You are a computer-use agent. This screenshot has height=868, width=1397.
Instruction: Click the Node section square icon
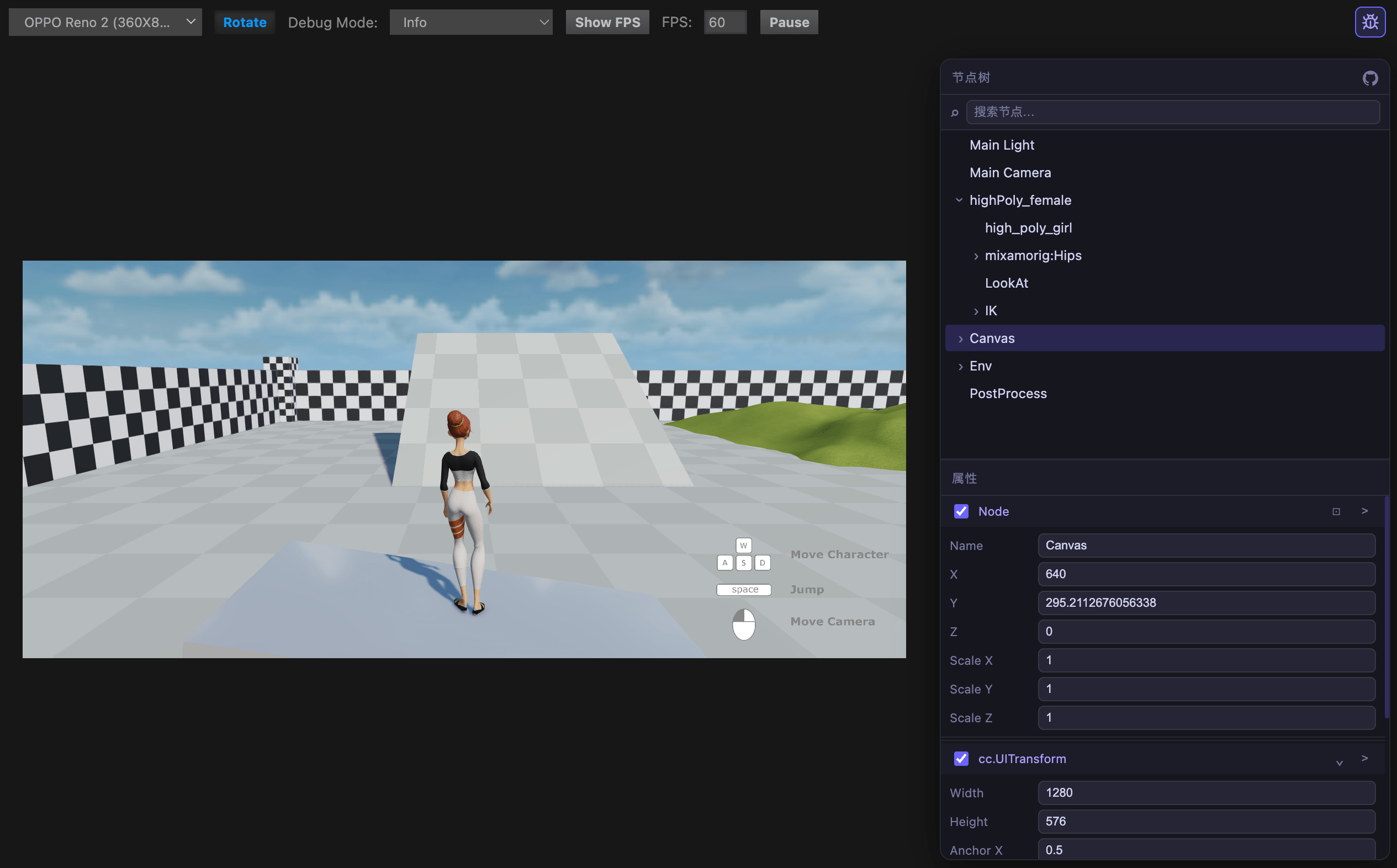(x=1336, y=511)
